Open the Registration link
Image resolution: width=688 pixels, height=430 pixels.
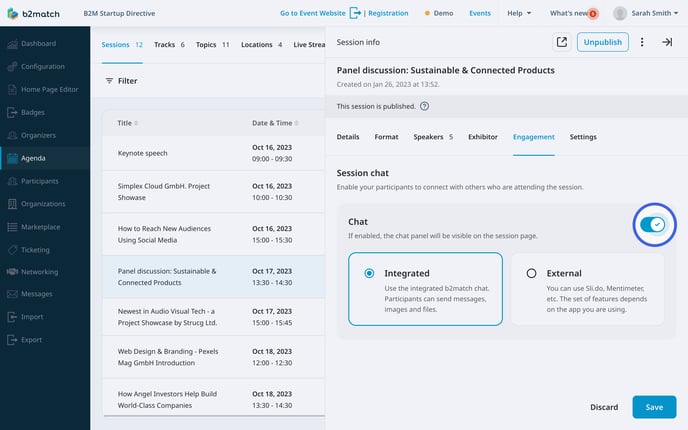388,13
